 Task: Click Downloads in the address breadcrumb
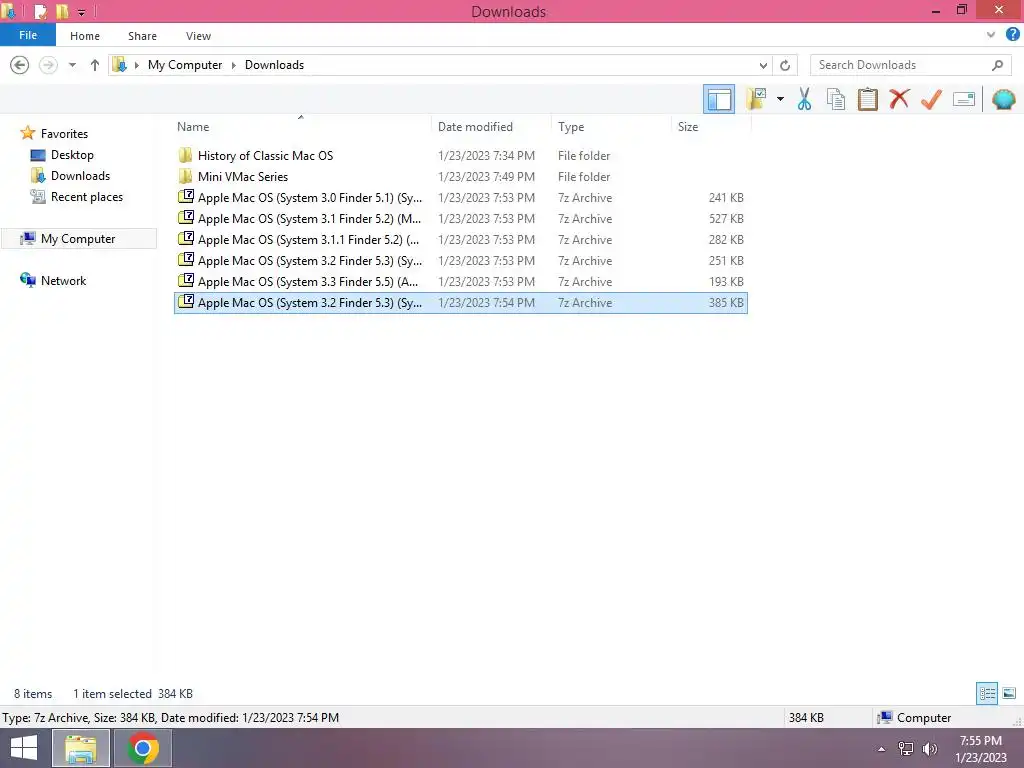[274, 65]
